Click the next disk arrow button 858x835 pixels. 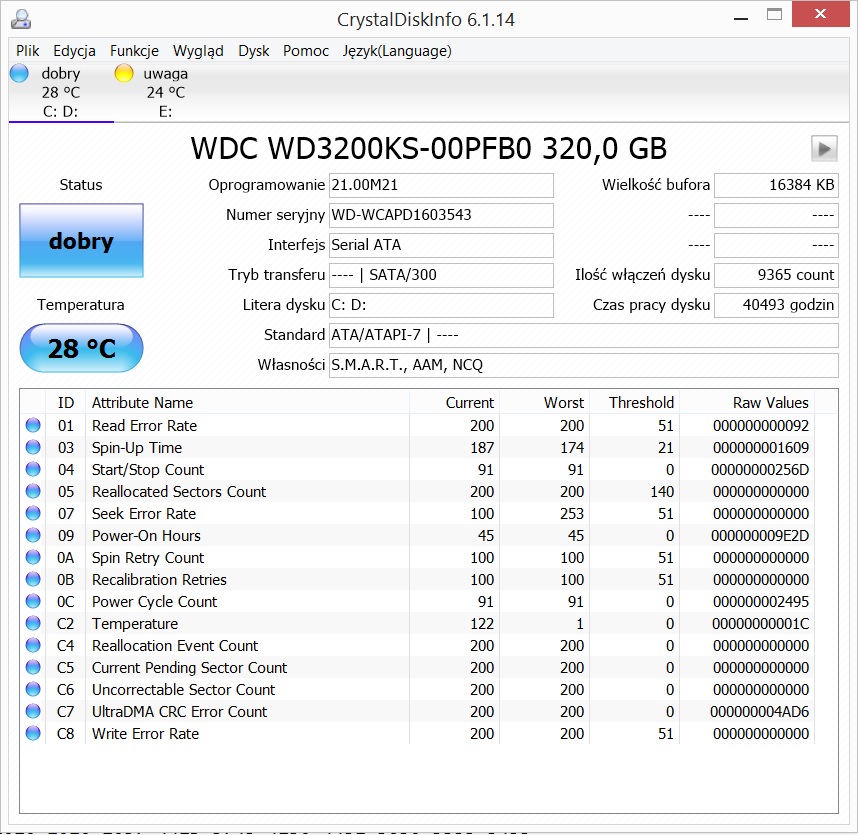[824, 148]
